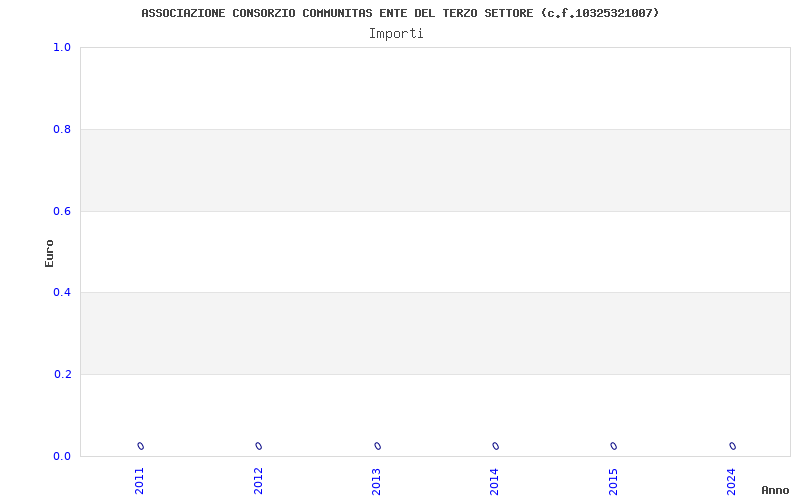This screenshot has height=500, width=800.
Task: Click the Euro axis label
Action: point(49,253)
